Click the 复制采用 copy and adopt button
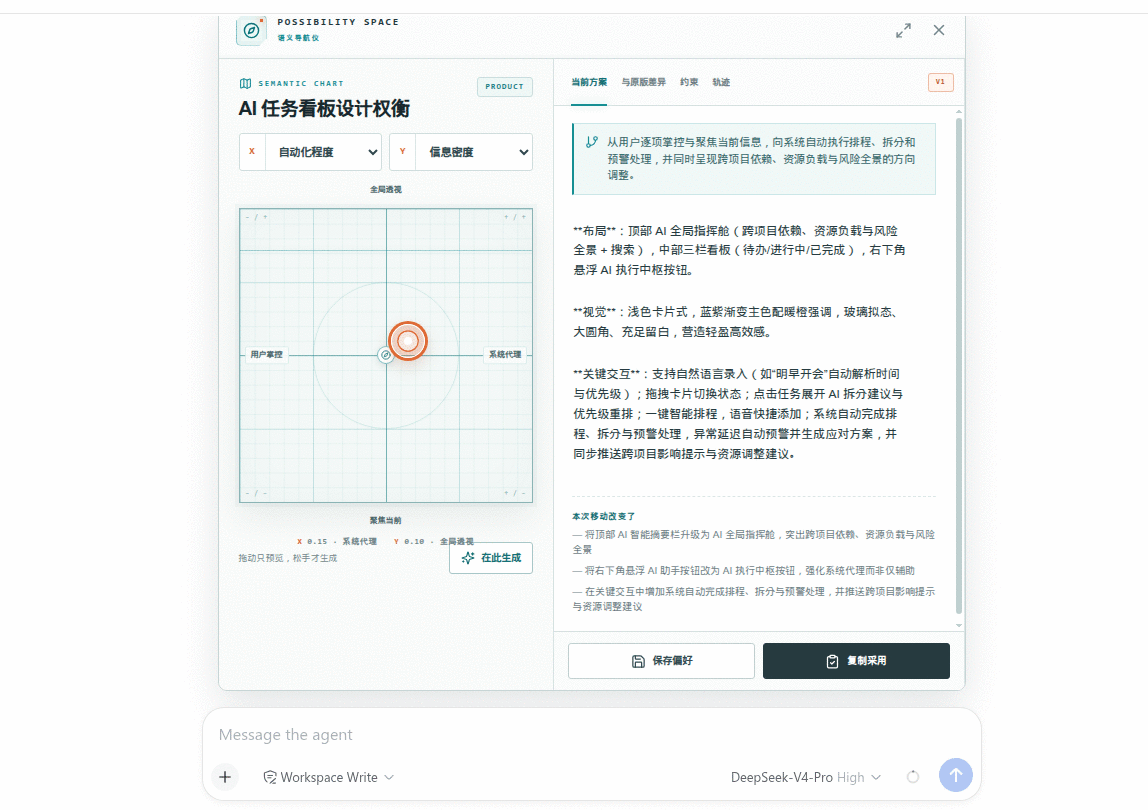The width and height of the screenshot is (1148, 810). 856,661
